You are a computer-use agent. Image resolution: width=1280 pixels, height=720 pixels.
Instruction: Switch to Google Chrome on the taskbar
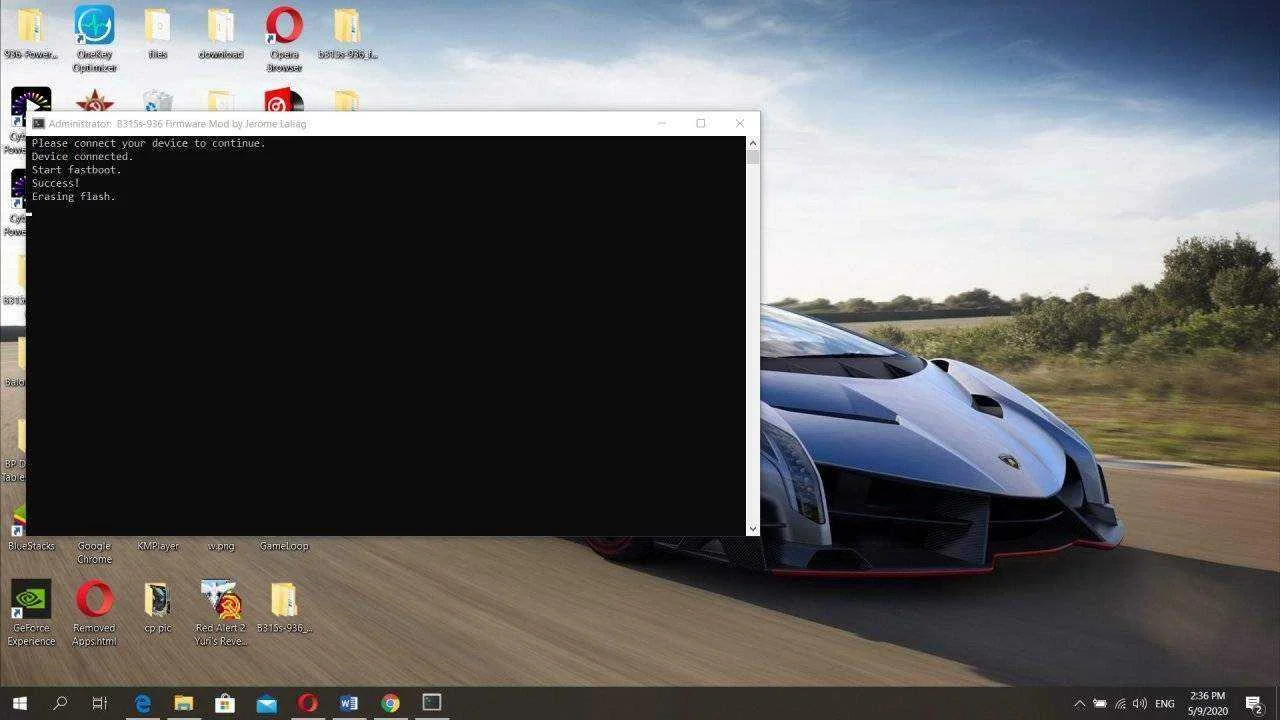point(390,703)
